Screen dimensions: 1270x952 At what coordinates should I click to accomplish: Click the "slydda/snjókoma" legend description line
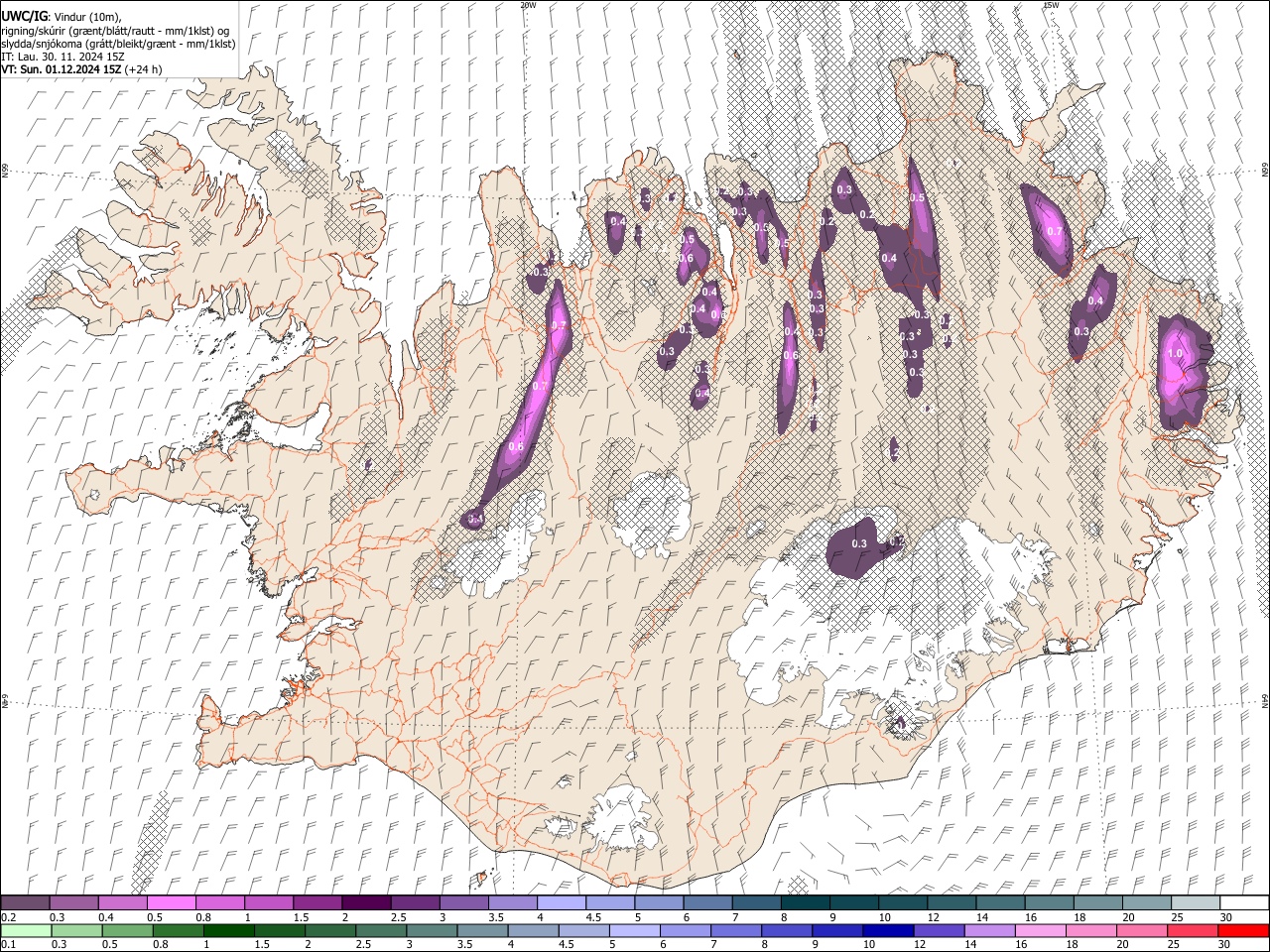coord(117,44)
